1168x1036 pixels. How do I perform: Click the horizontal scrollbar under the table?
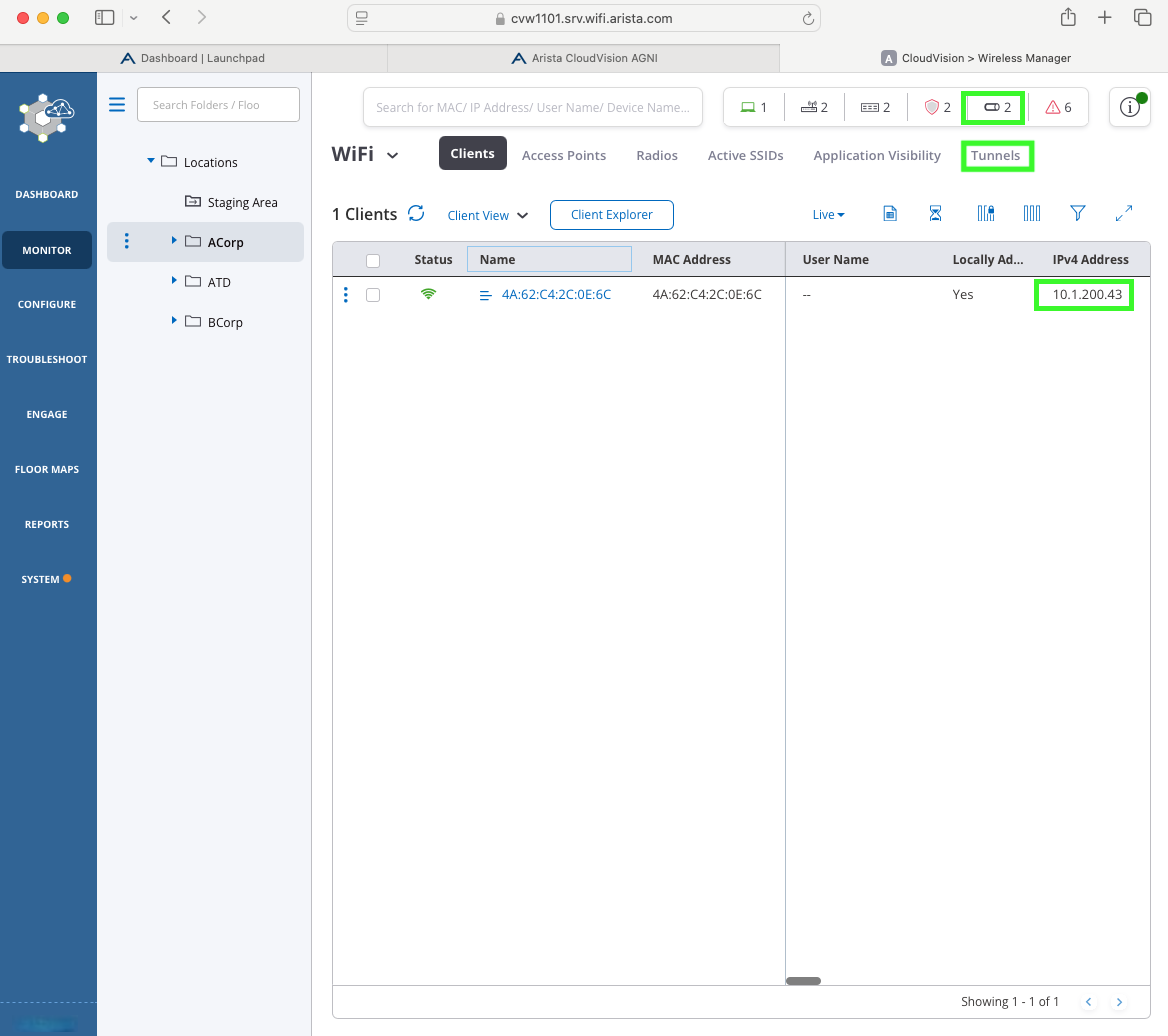(x=803, y=981)
